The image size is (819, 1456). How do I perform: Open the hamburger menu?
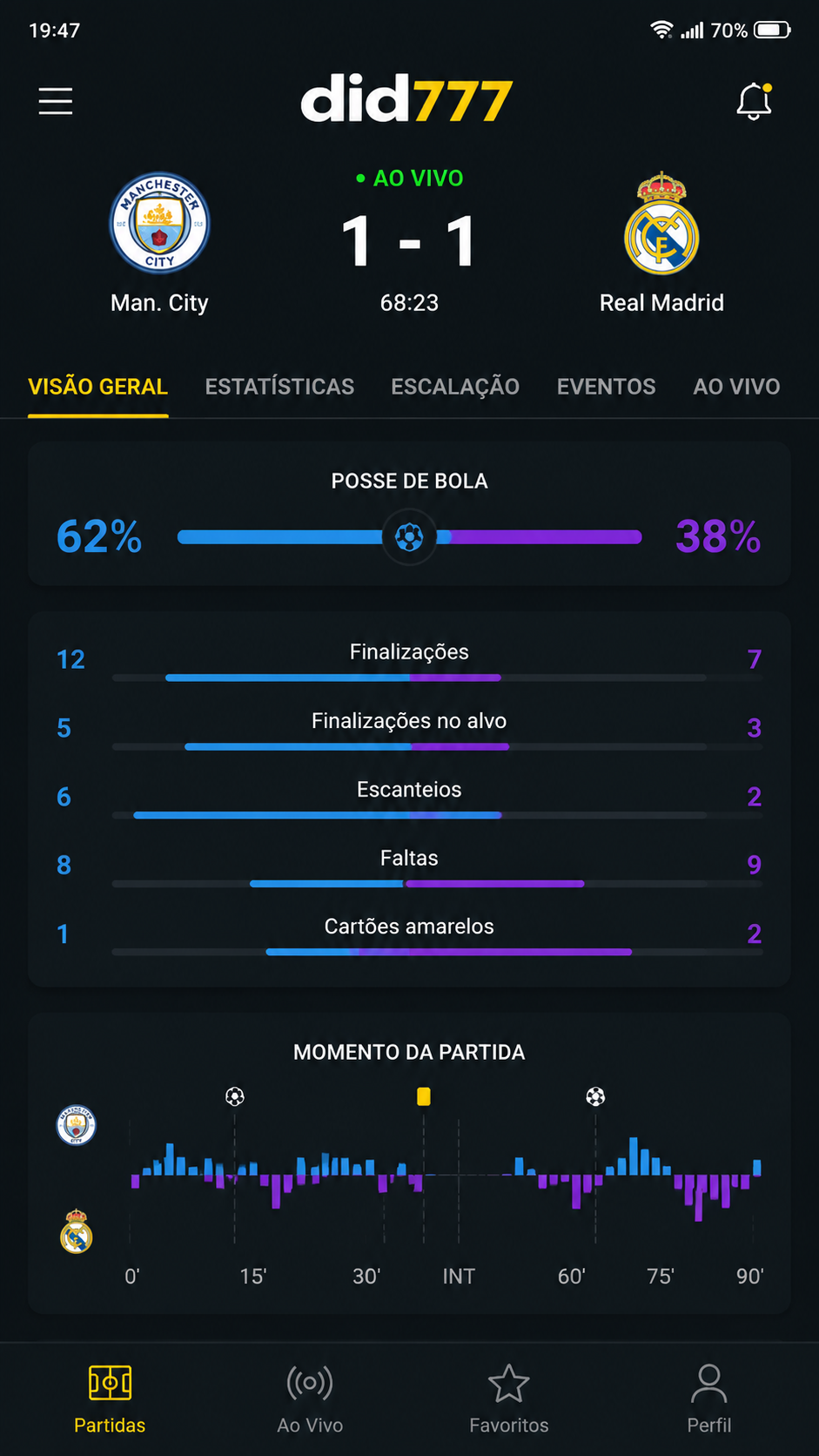(56, 101)
